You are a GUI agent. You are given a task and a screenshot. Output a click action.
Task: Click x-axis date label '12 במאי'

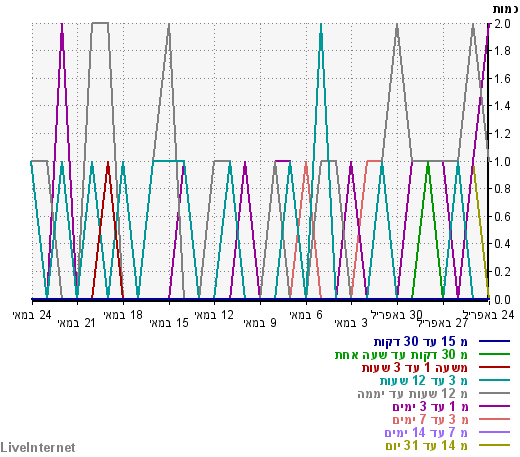(214, 315)
